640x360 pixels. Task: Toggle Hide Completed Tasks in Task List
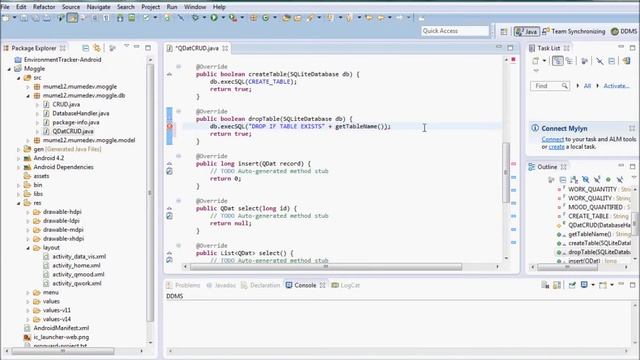600,61
